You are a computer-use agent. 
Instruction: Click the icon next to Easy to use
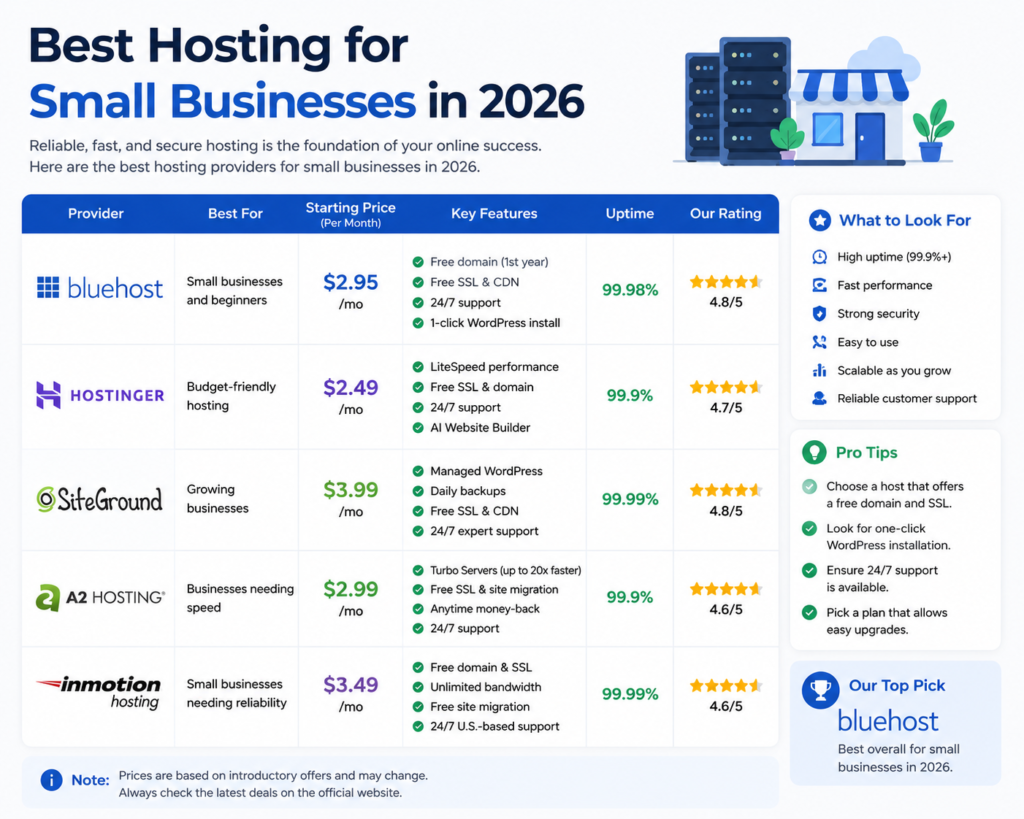pyautogui.click(x=819, y=342)
